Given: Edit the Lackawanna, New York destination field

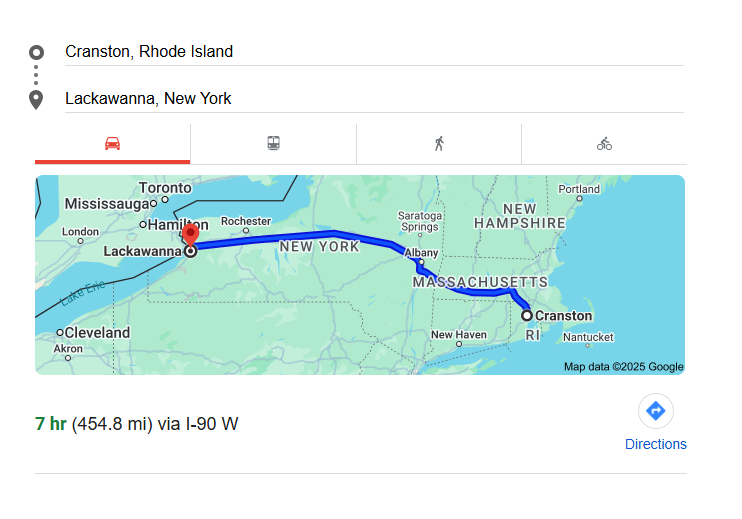Looking at the screenshot, I should [370, 99].
